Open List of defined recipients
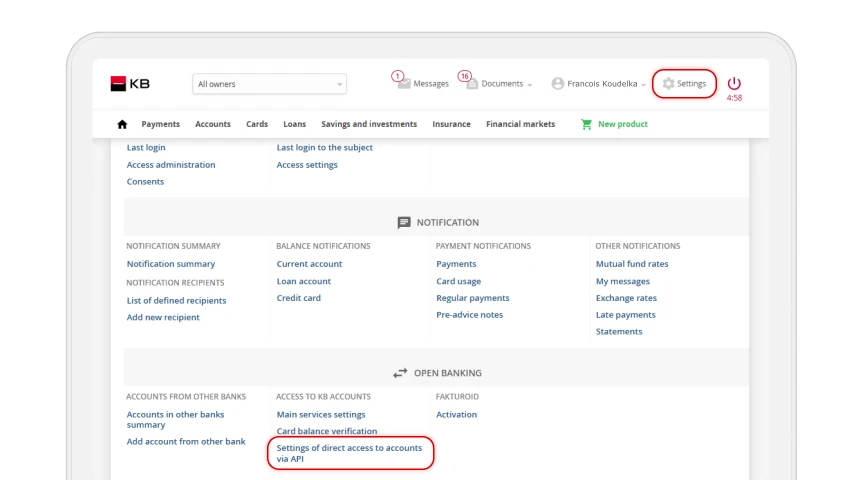The height and width of the screenshot is (480, 864). point(176,300)
